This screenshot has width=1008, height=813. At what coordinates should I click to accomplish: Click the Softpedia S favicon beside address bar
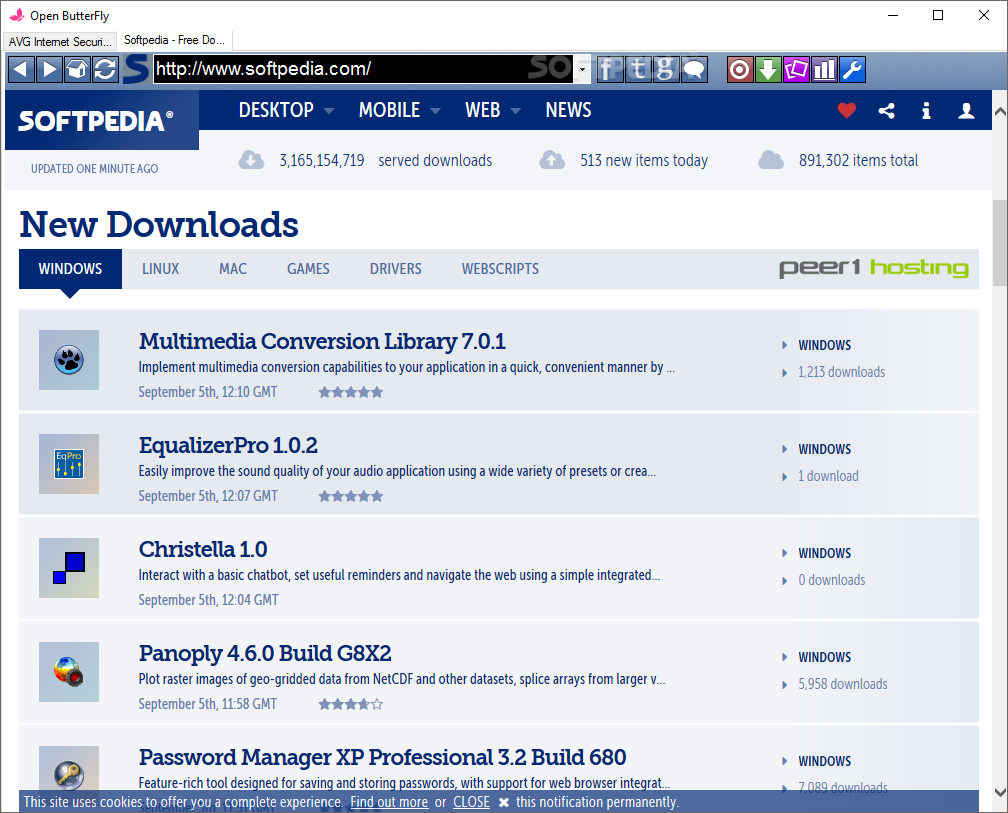[x=136, y=69]
